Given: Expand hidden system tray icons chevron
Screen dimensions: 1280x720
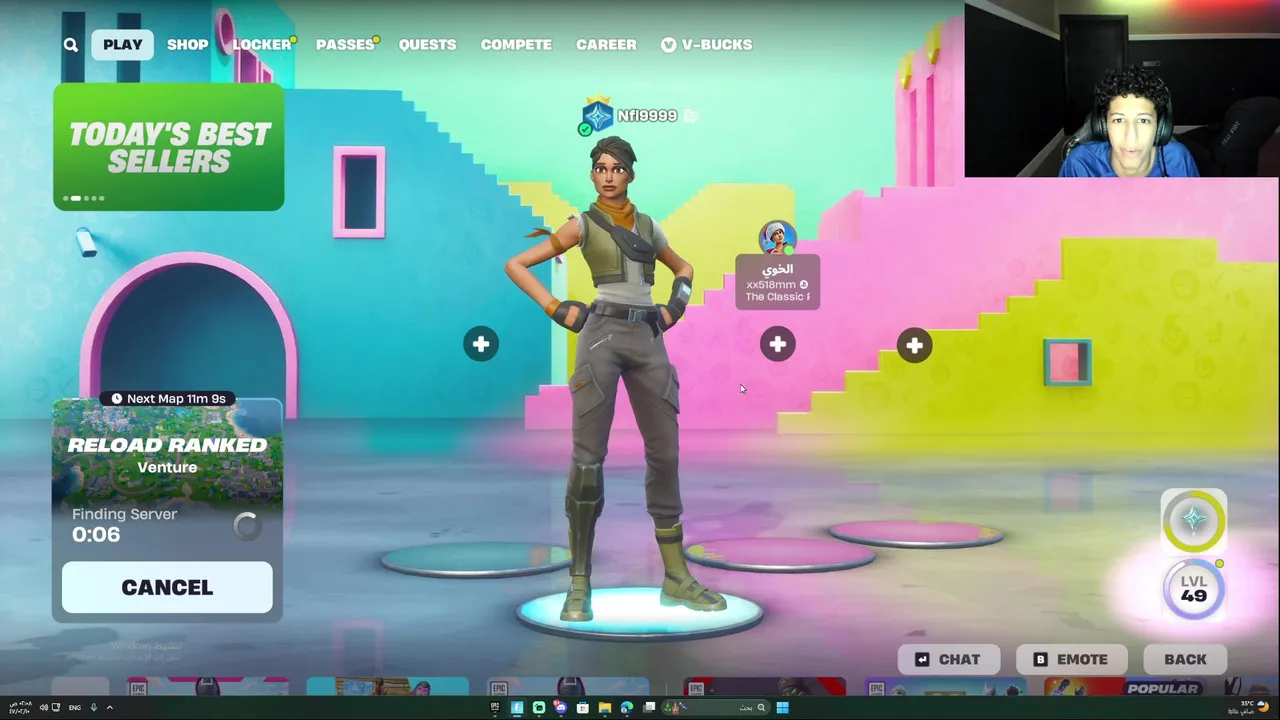Looking at the screenshot, I should pyautogui.click(x=110, y=707).
